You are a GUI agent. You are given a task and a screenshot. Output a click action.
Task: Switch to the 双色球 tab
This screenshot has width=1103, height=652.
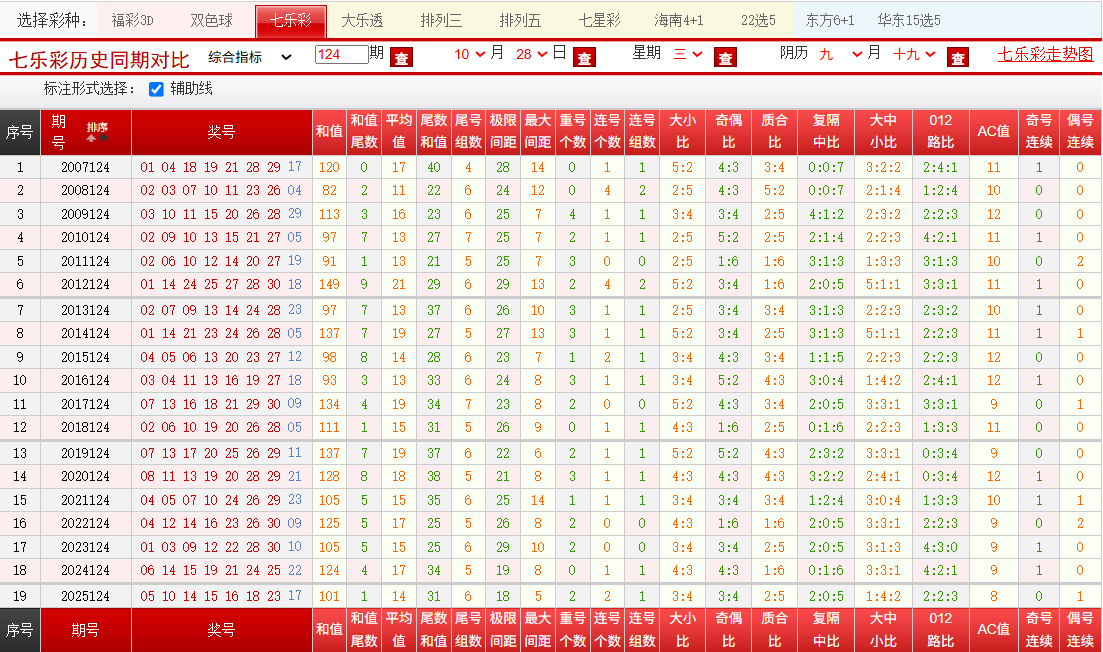point(211,21)
